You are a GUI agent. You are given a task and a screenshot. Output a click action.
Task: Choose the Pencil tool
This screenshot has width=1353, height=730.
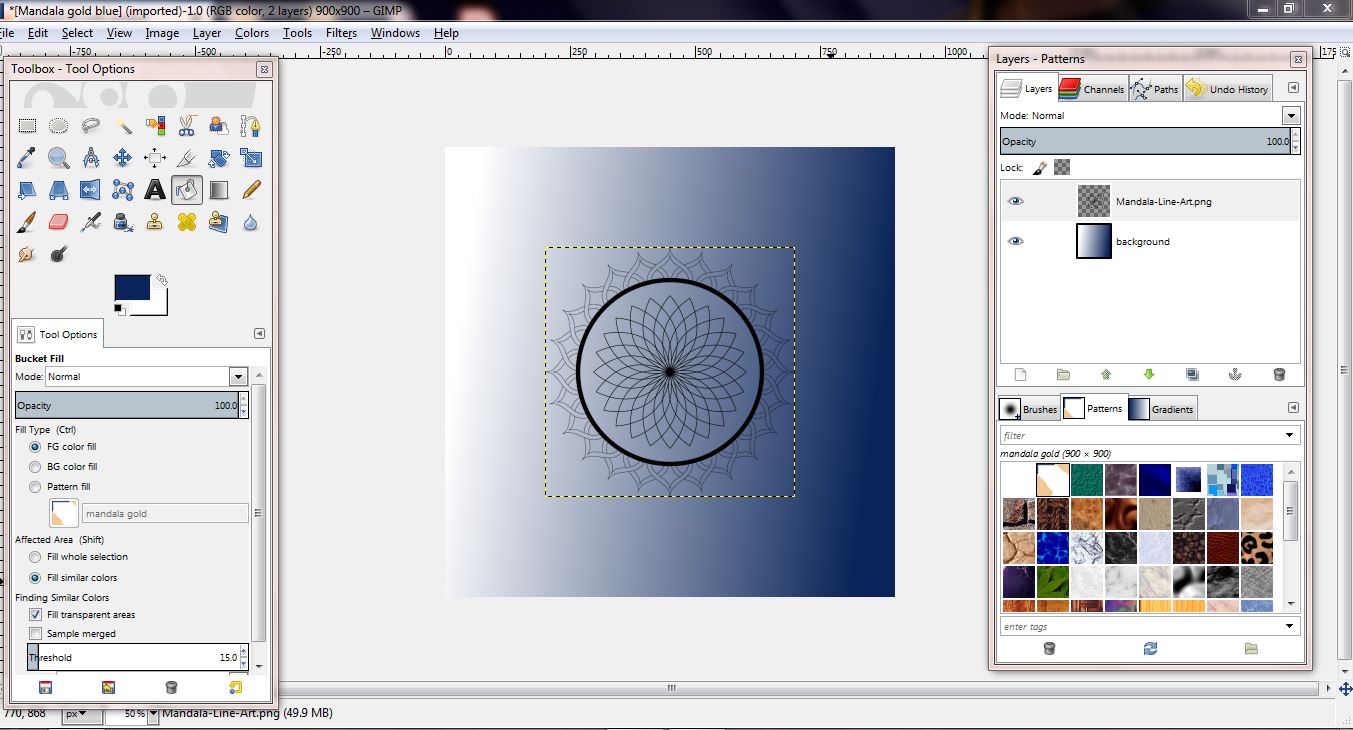click(251, 190)
